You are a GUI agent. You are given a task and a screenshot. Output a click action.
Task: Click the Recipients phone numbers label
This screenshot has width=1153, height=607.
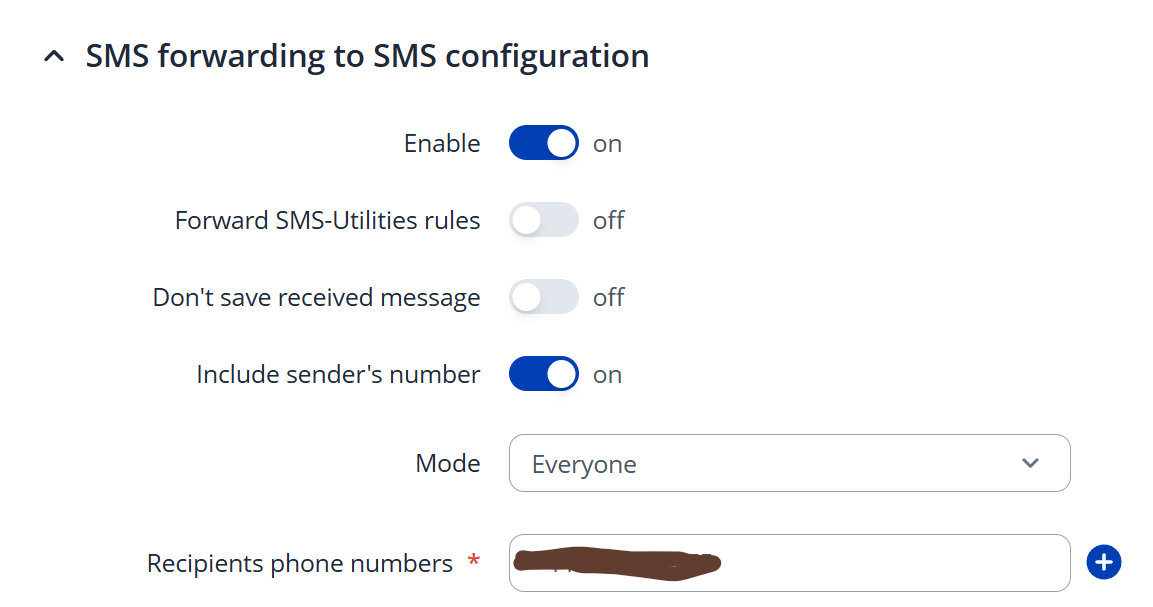click(x=300, y=564)
